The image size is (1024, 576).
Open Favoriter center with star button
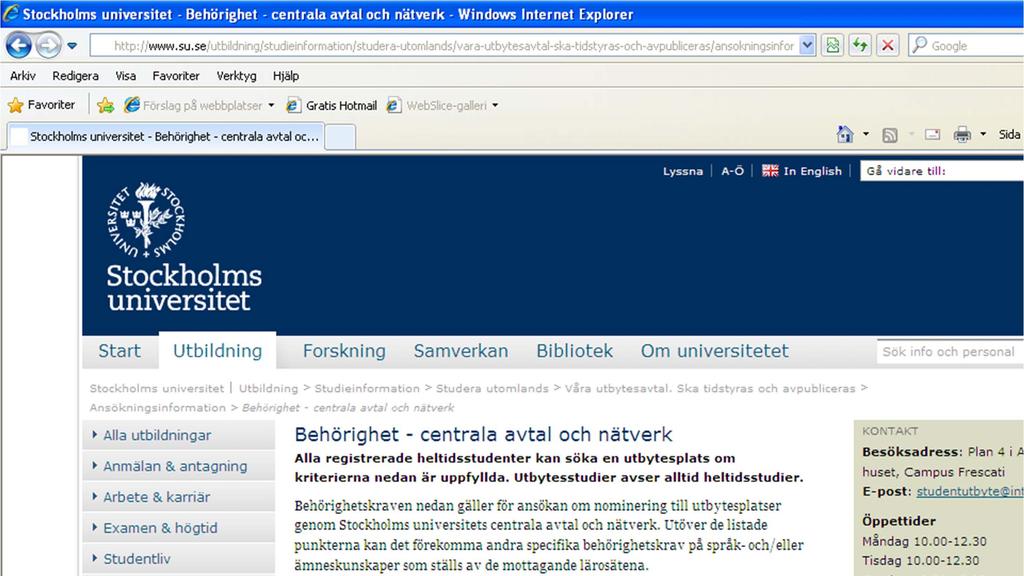(x=41, y=104)
